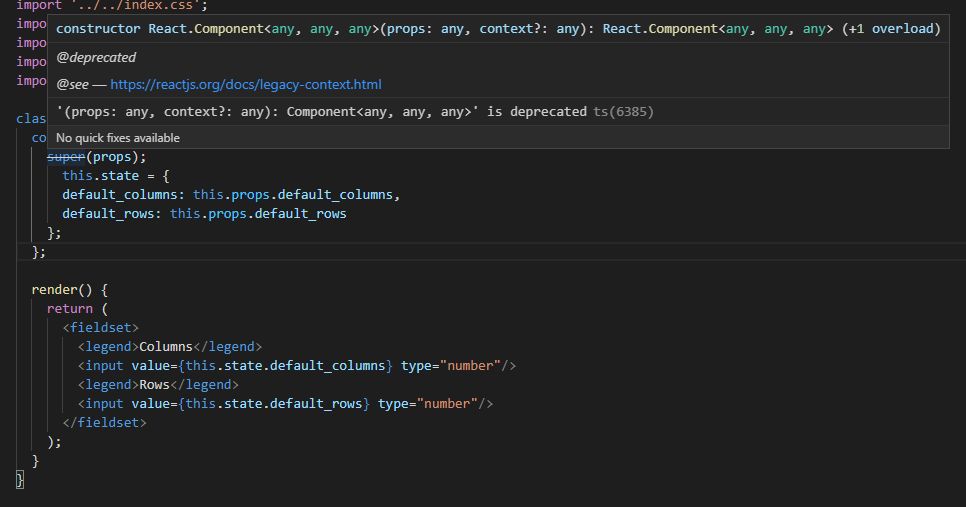Click the render() method name
966x507 pixels.
(54, 290)
